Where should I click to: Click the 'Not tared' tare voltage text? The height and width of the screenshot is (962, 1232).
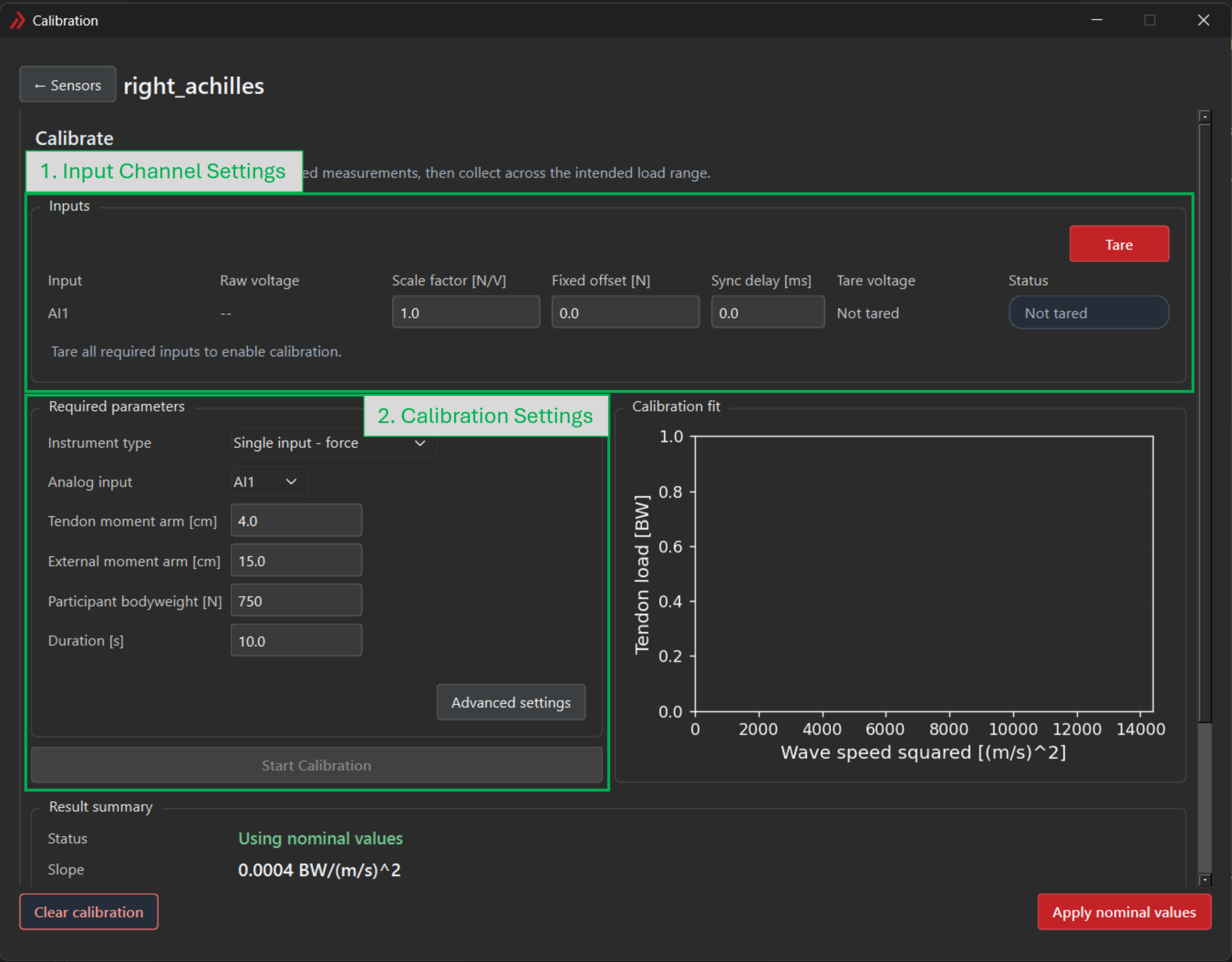tap(867, 313)
